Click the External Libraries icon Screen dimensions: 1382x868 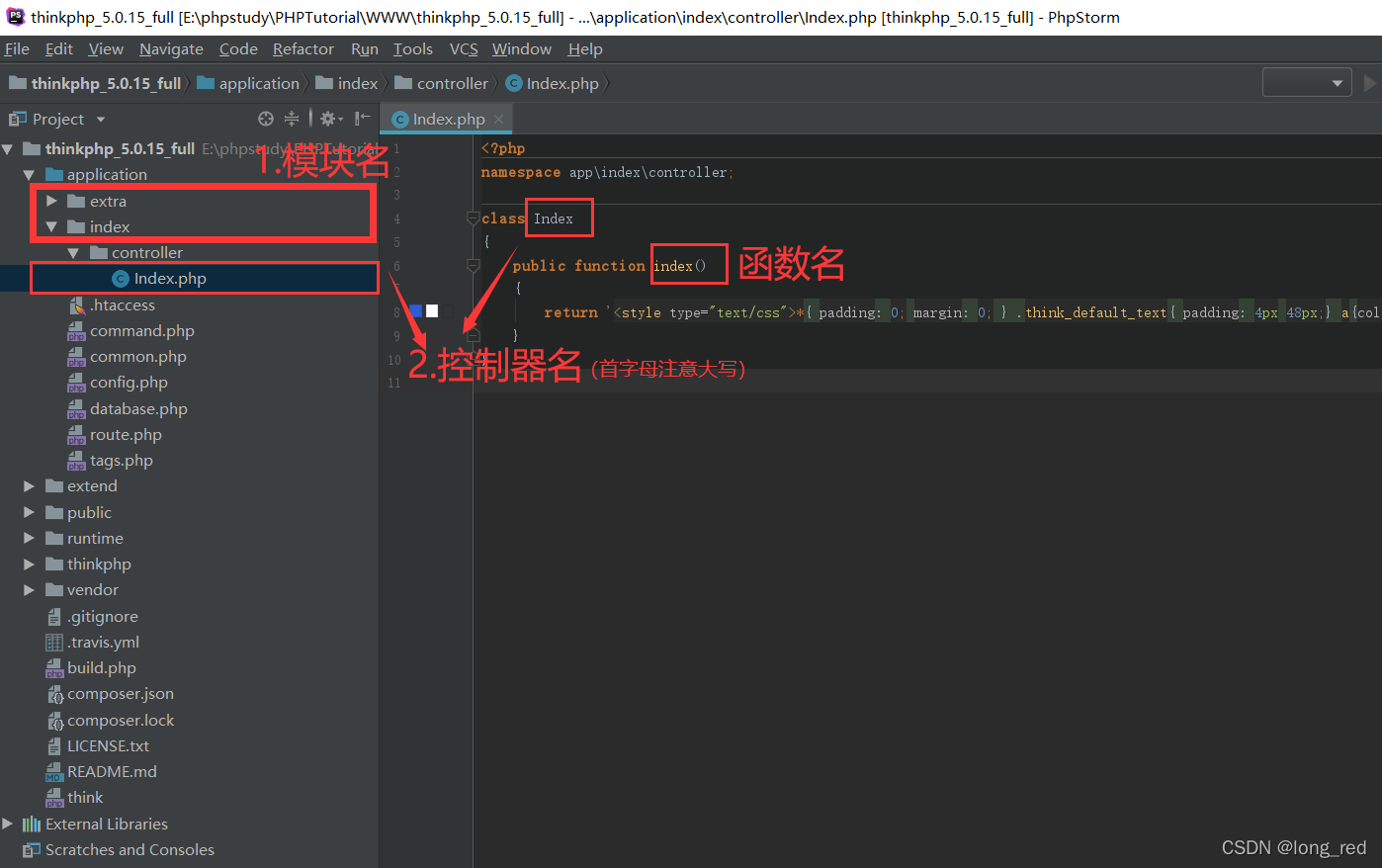pyautogui.click(x=32, y=825)
